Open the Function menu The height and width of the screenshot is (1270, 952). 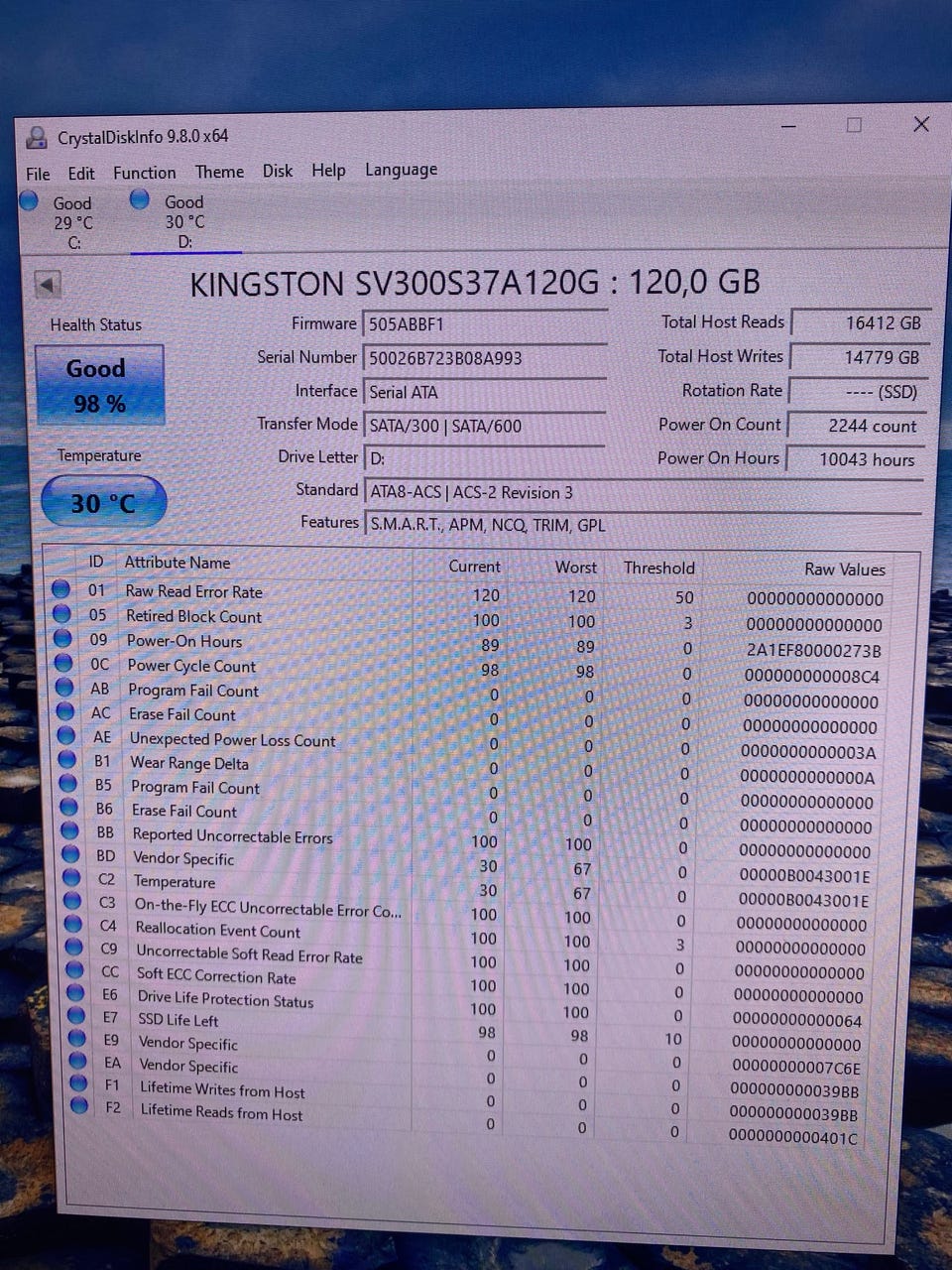pos(144,173)
